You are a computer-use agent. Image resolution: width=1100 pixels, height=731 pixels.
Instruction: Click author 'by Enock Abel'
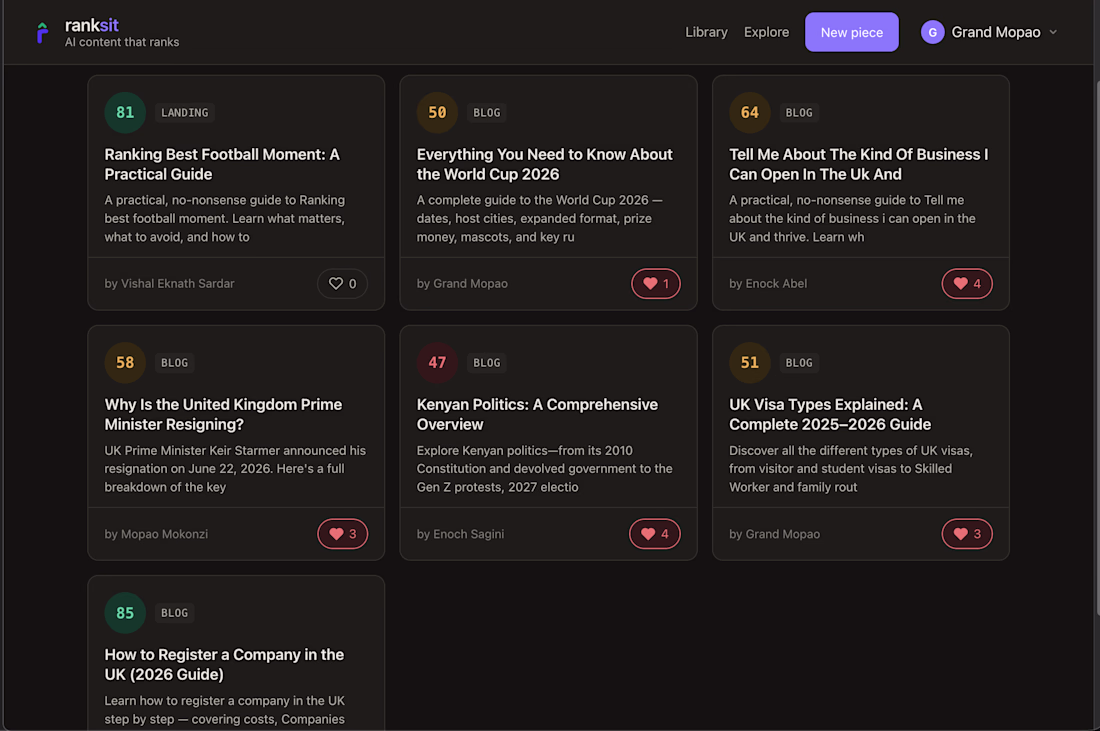coord(767,283)
